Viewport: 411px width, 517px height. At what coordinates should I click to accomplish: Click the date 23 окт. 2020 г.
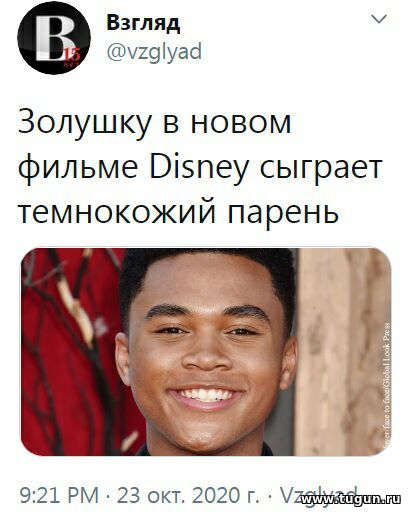[188, 495]
